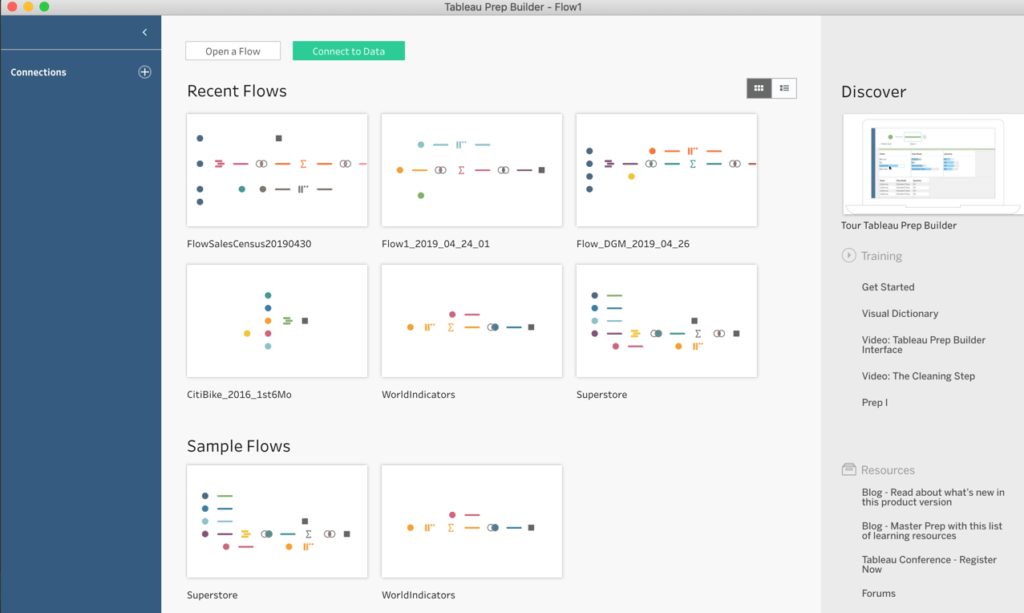Screen dimensions: 1024x613
Task: Open the Prep I training link
Action: 874,402
